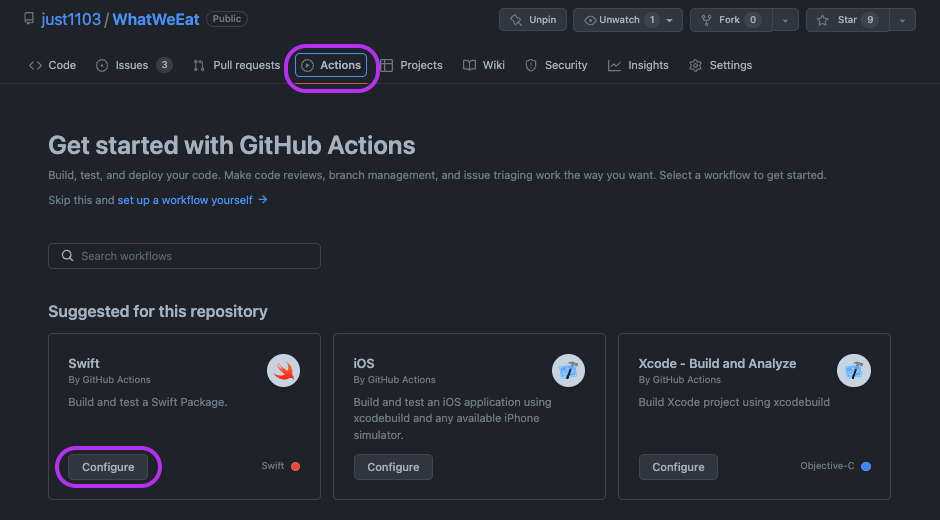The height and width of the screenshot is (520, 940).
Task: Click the Suggested for this repository heading
Action: (x=158, y=311)
